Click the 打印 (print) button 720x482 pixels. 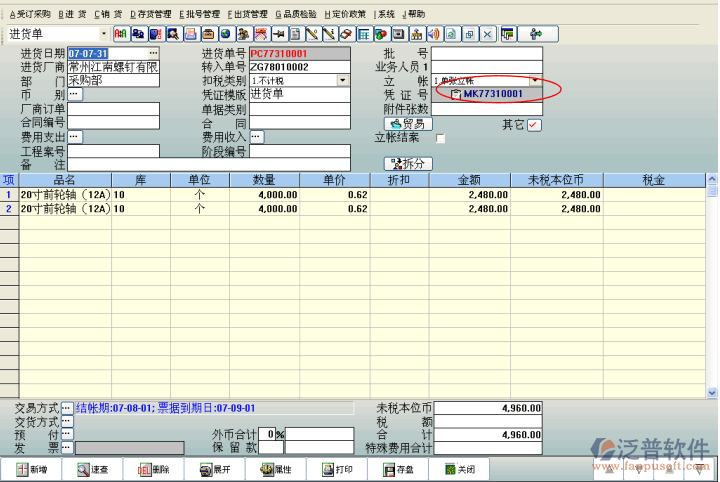click(336, 469)
